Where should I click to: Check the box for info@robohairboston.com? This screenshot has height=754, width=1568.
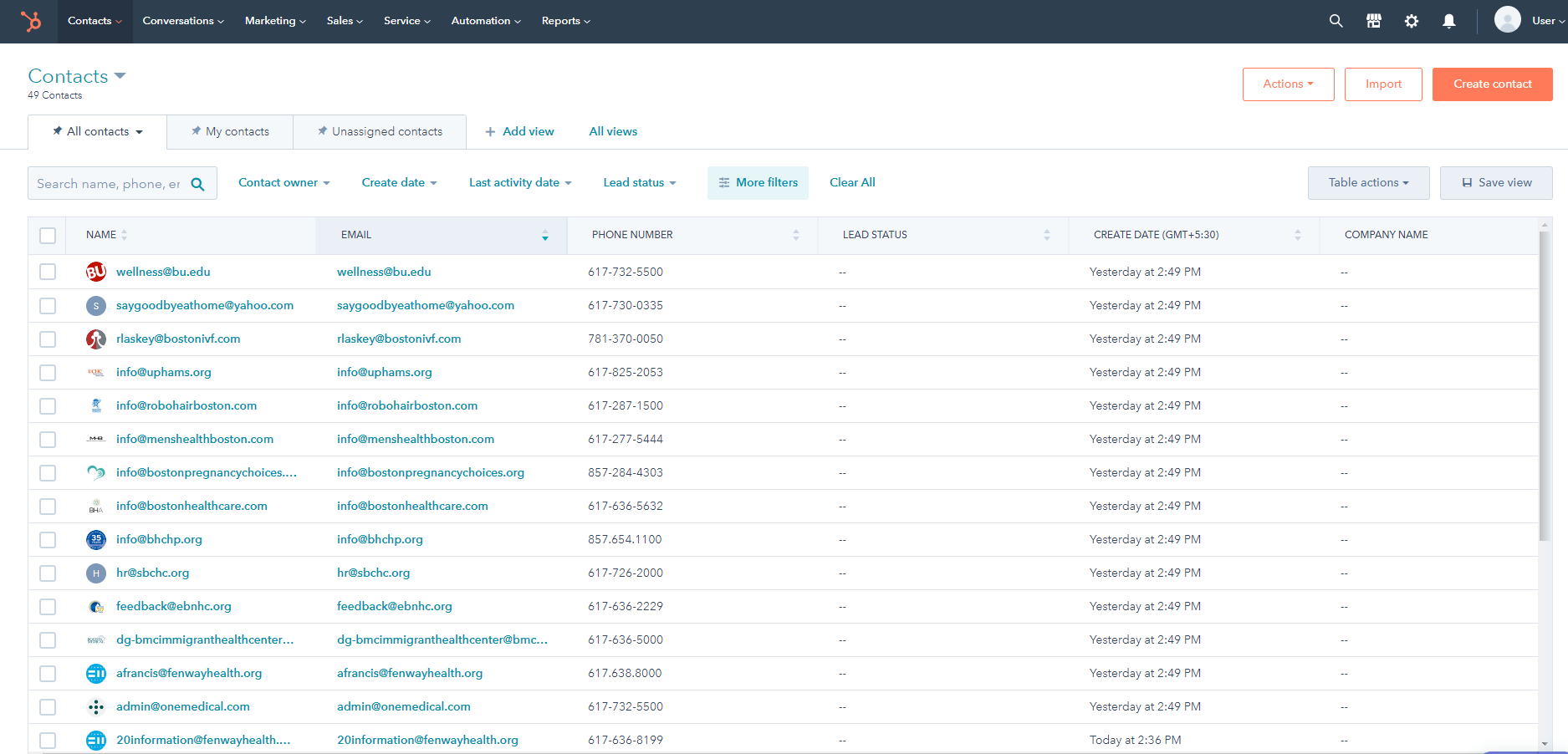point(48,405)
